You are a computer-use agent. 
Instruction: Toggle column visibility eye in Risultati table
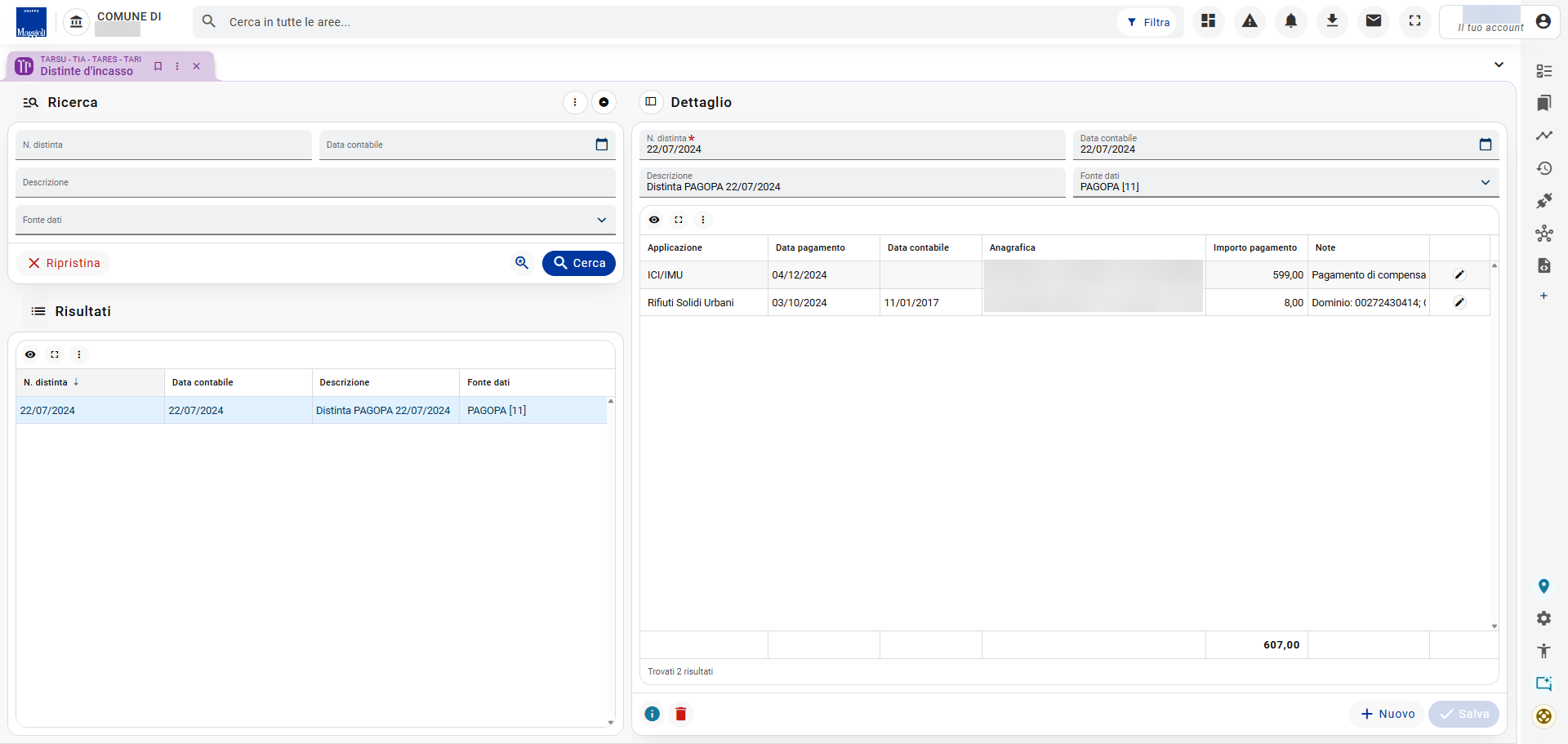(x=30, y=354)
